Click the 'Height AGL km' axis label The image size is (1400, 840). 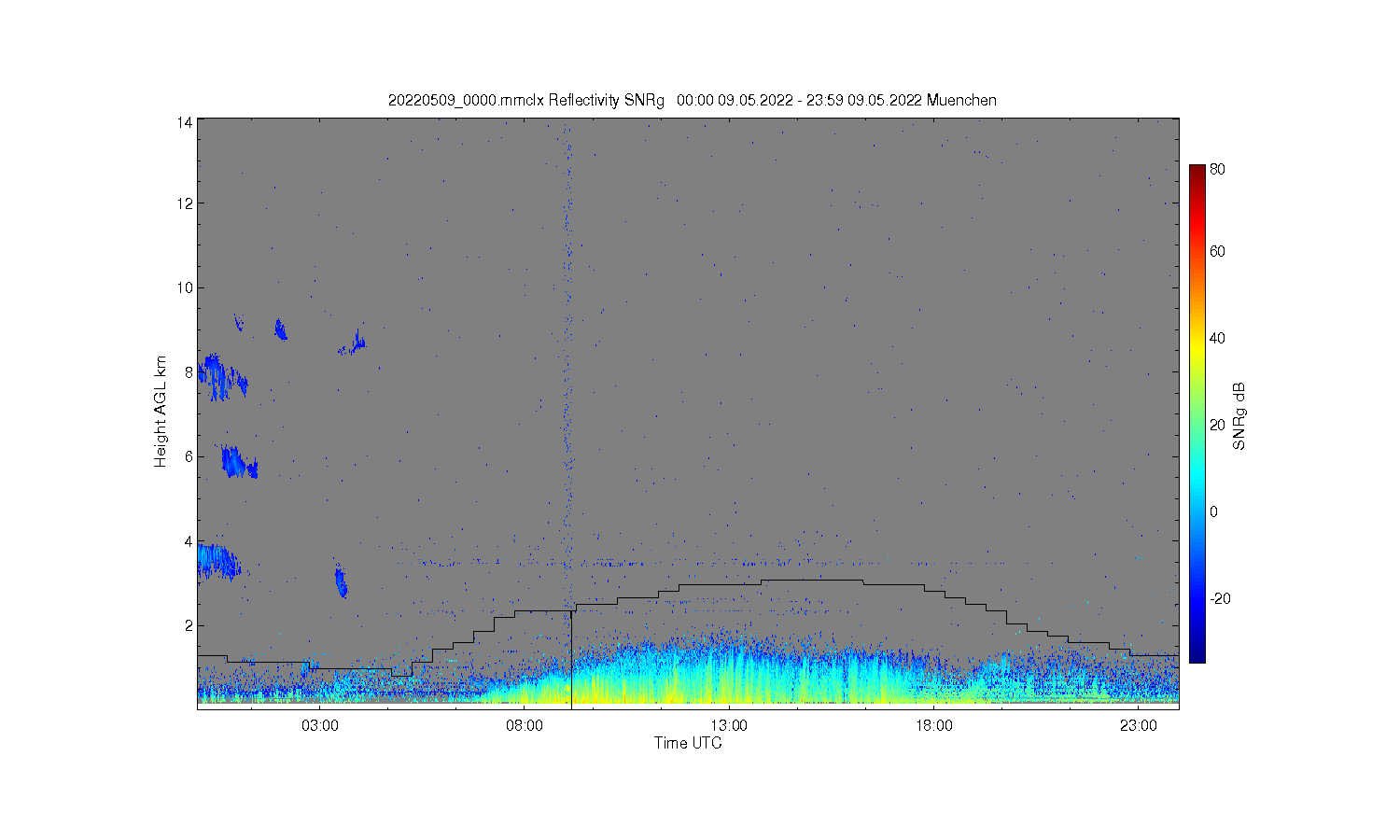click(161, 412)
